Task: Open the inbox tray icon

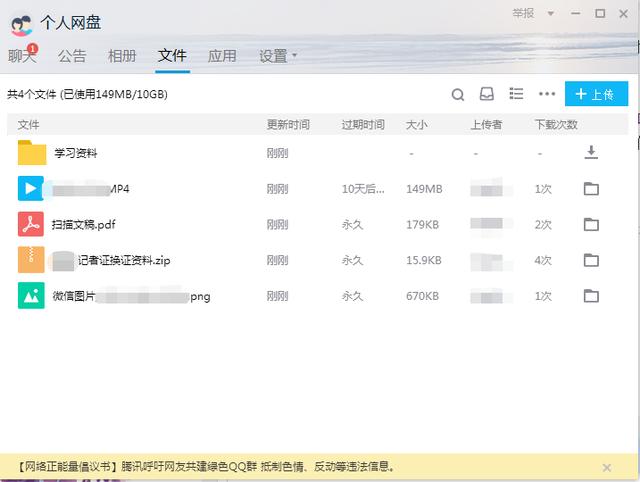Action: coord(487,95)
